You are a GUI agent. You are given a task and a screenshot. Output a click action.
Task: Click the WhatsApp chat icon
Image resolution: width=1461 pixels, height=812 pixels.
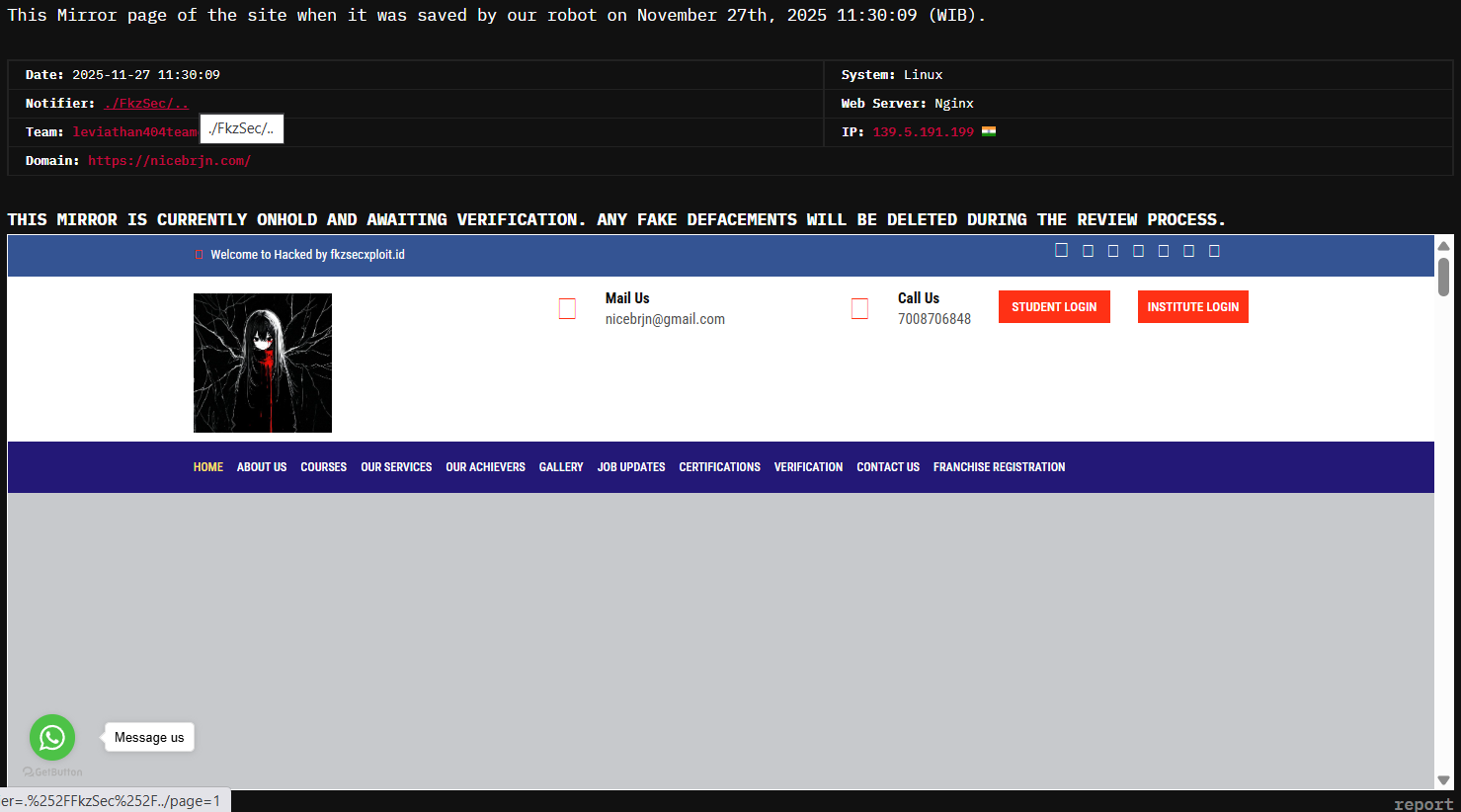[x=52, y=737]
